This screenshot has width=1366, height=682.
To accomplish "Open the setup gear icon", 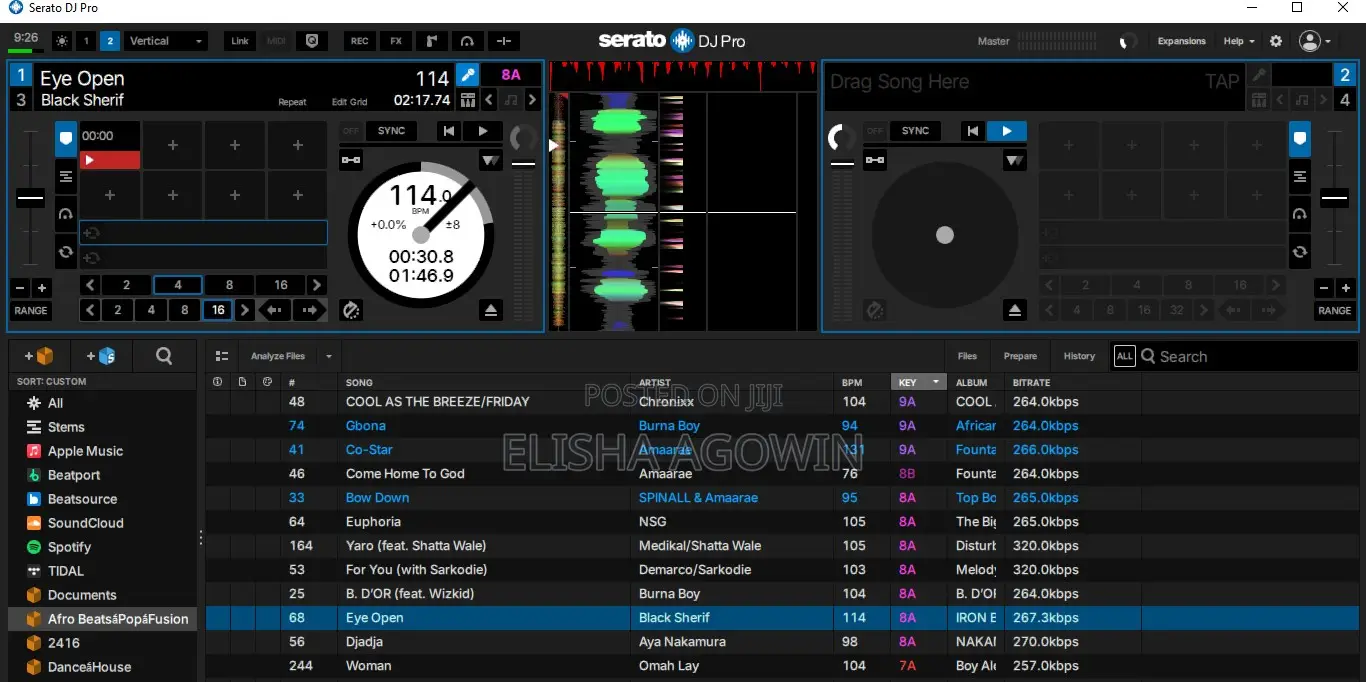I will click(x=1276, y=41).
